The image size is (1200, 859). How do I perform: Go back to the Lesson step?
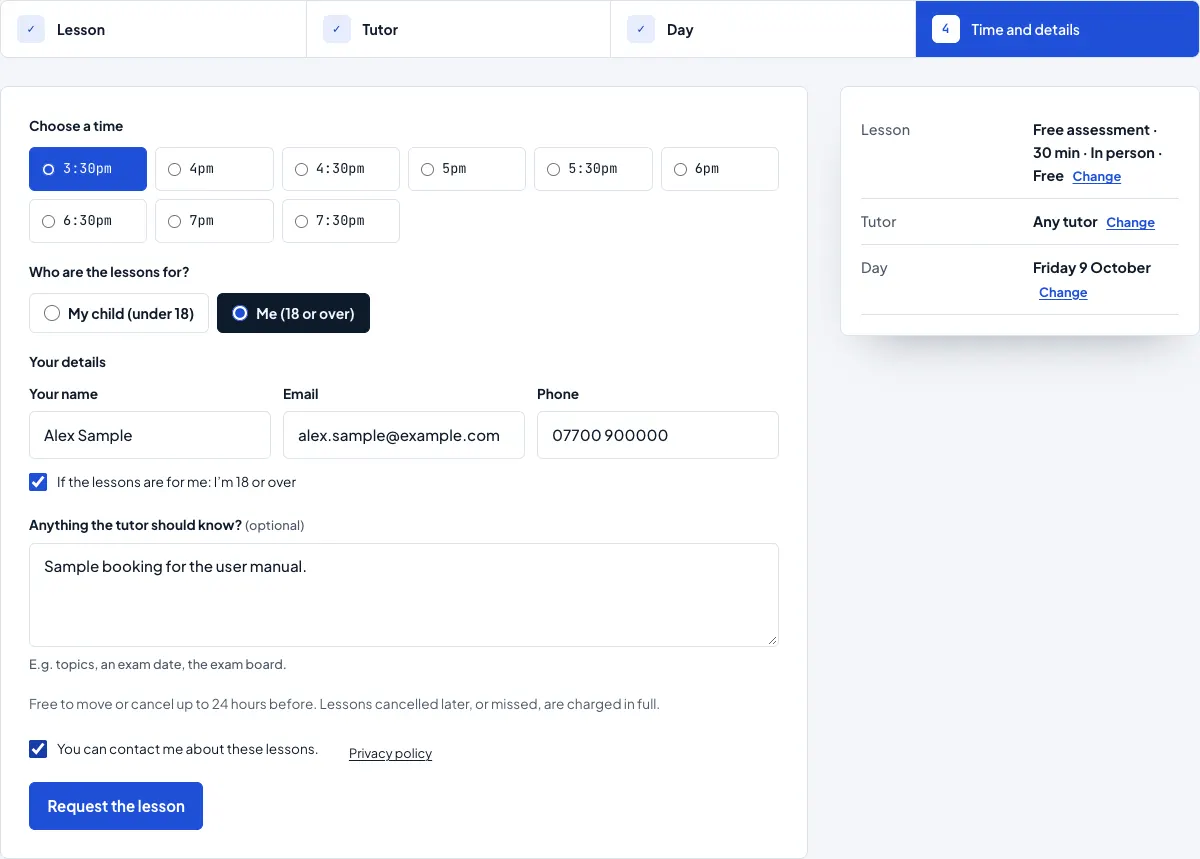153,29
